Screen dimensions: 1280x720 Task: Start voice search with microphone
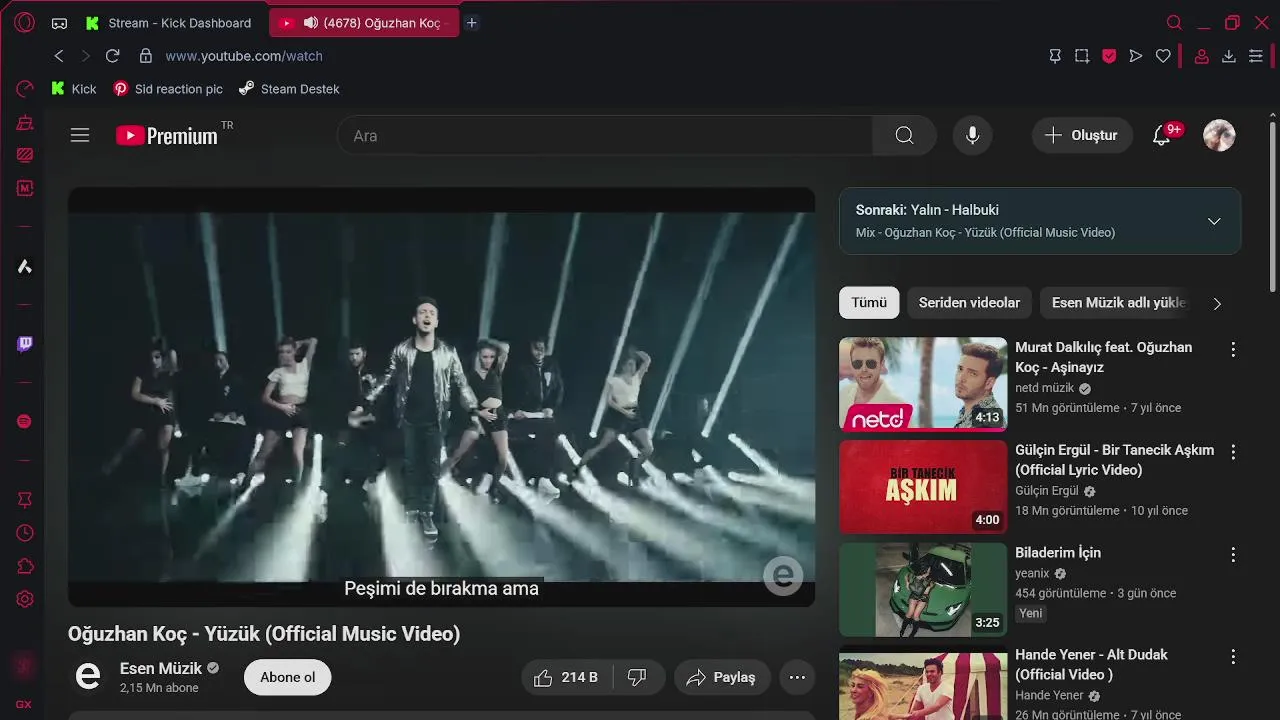(x=972, y=135)
